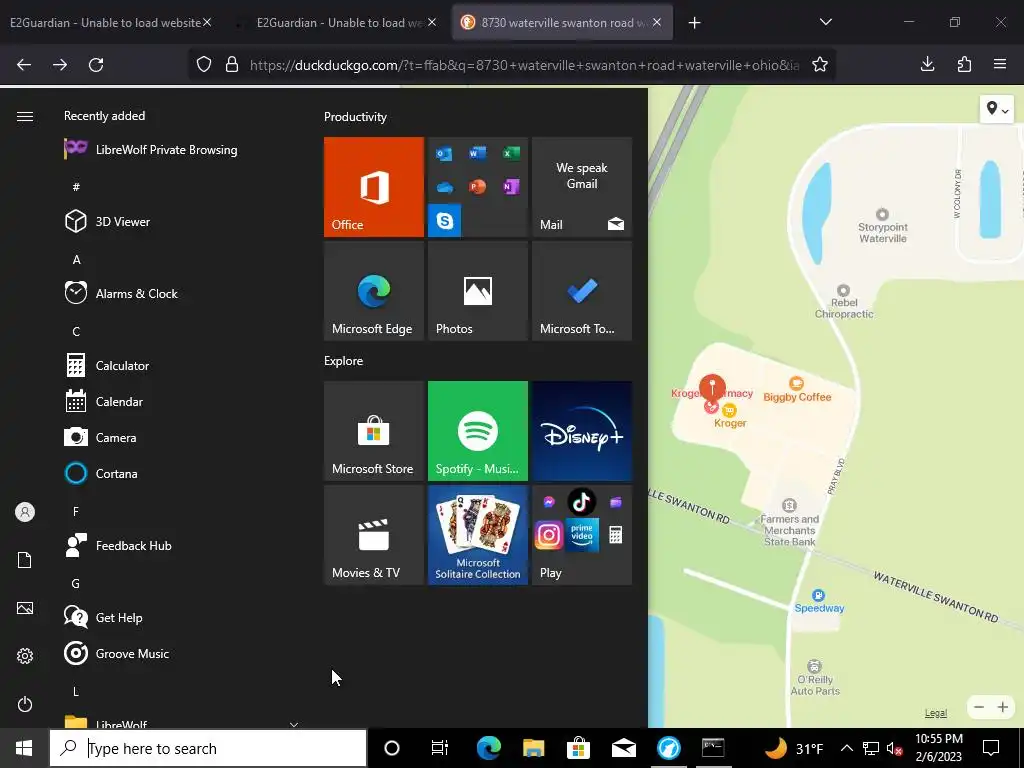This screenshot has width=1024, height=768.
Task: Open 3D Viewer from the app list
Action: coord(183,221)
